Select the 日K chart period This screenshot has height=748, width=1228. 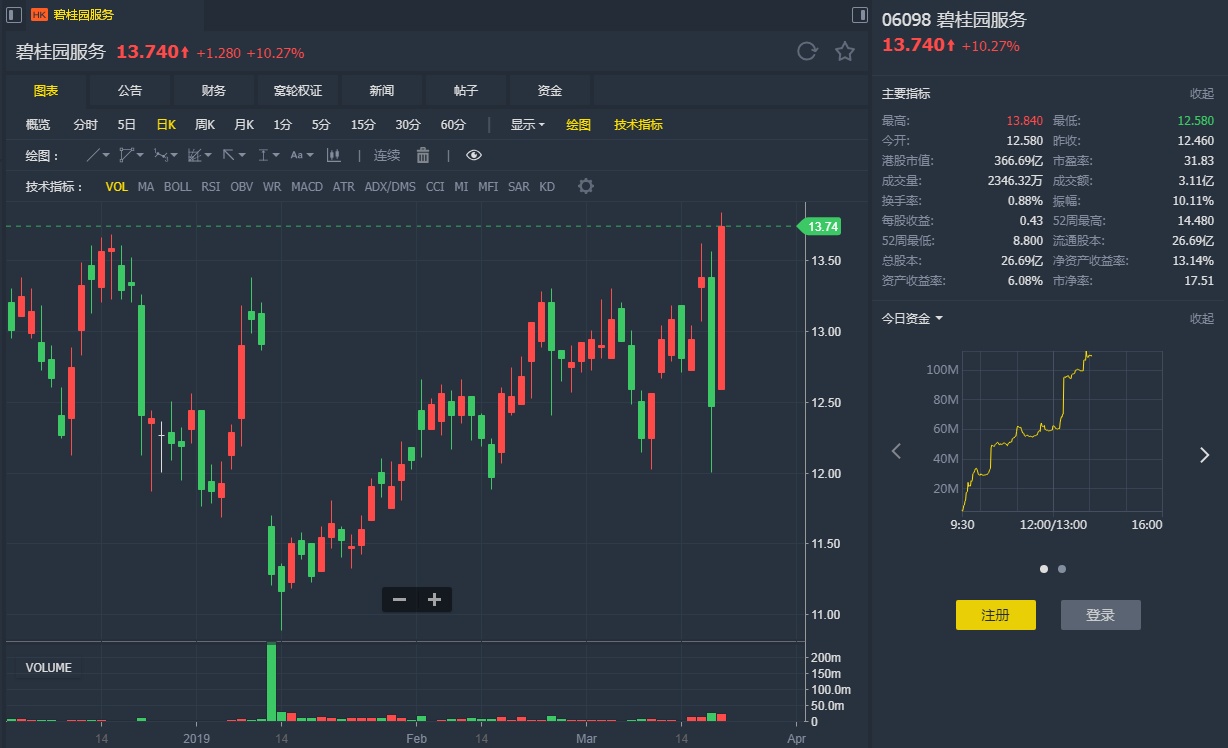point(166,125)
